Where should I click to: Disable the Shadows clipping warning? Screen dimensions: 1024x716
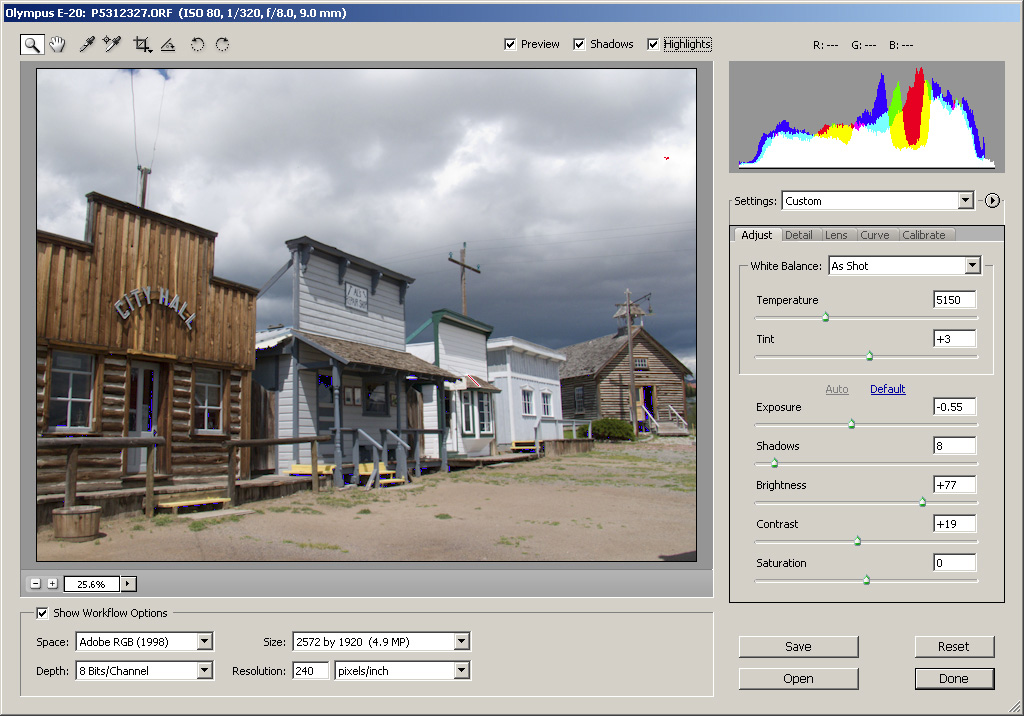point(579,44)
